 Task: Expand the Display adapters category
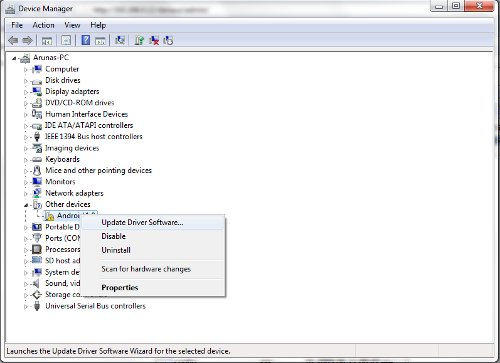(26, 92)
